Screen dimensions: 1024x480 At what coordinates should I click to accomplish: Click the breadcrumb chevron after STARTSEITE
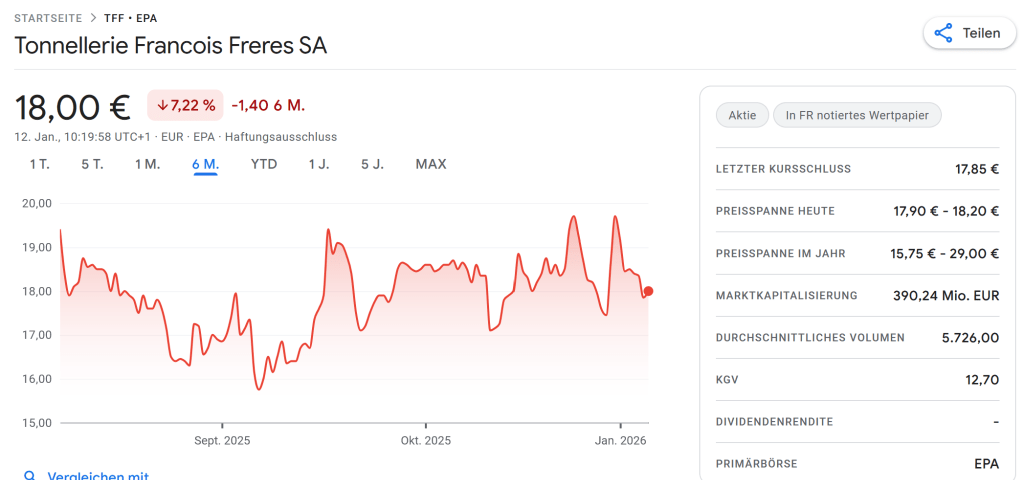point(92,18)
